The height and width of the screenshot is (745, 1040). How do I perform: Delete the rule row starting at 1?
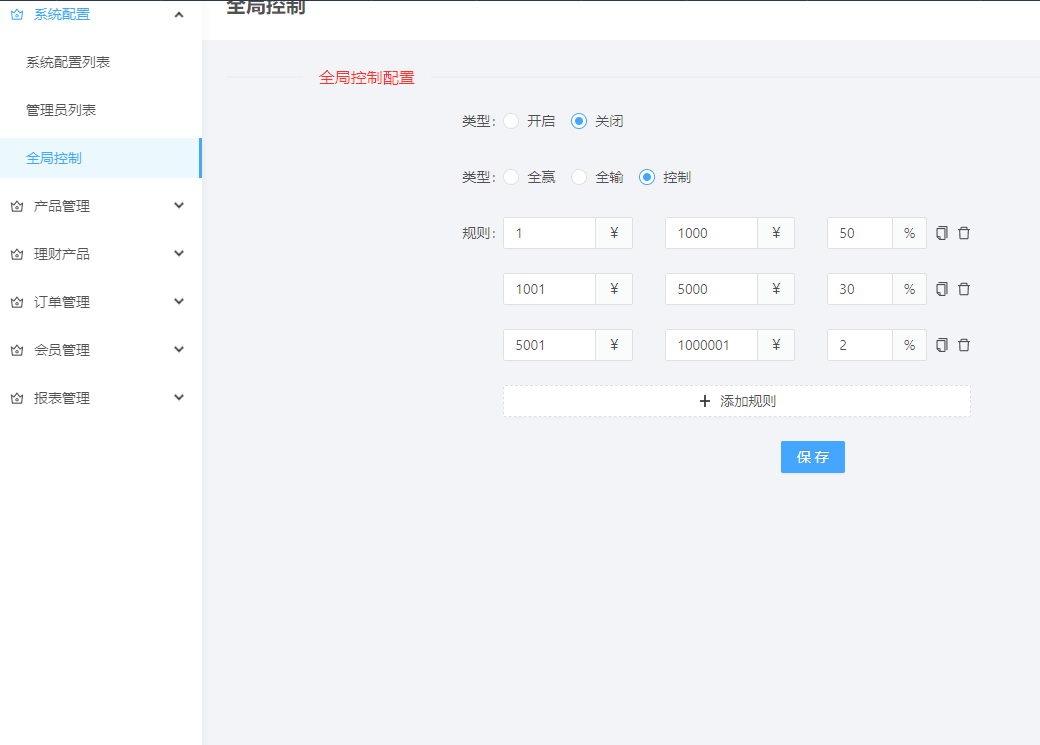pos(964,233)
